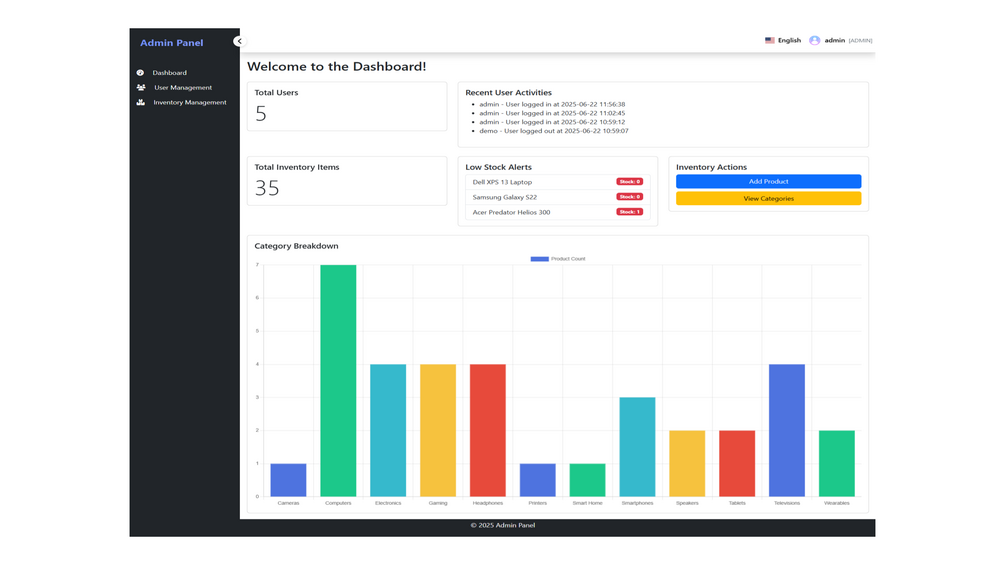Open the English language dropdown

click(x=783, y=40)
